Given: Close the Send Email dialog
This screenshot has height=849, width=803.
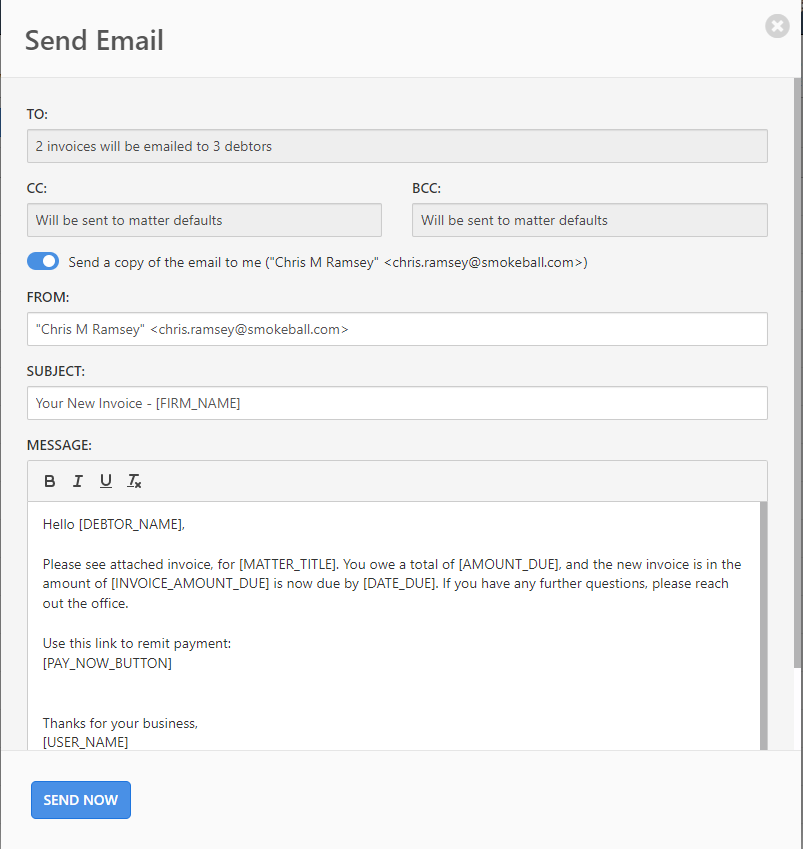Looking at the screenshot, I should (777, 26).
